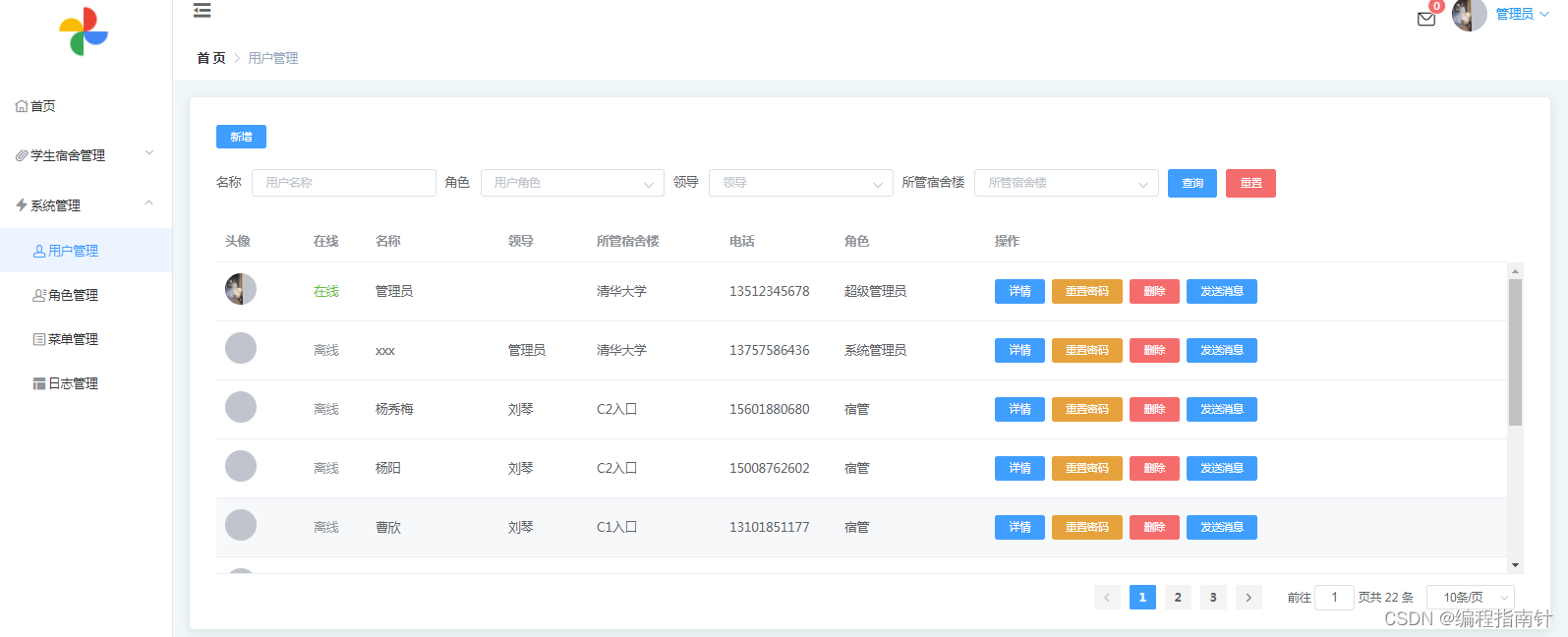Viewport: 1568px width, 637px height.
Task: Click 详情 for 曹欣 row
Action: (x=1019, y=527)
